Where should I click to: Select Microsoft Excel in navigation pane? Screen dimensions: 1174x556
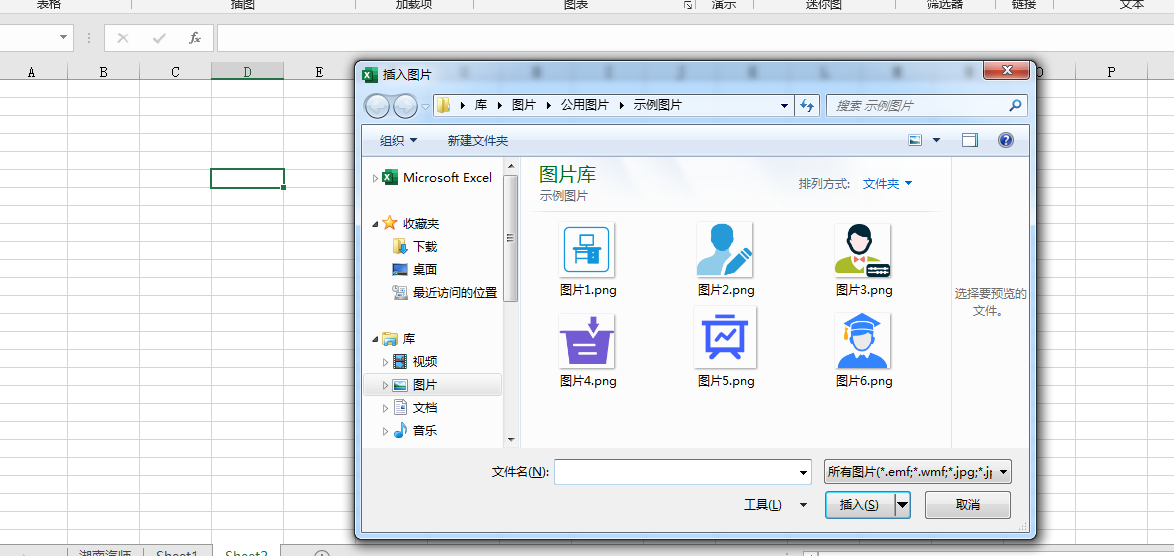click(x=447, y=177)
